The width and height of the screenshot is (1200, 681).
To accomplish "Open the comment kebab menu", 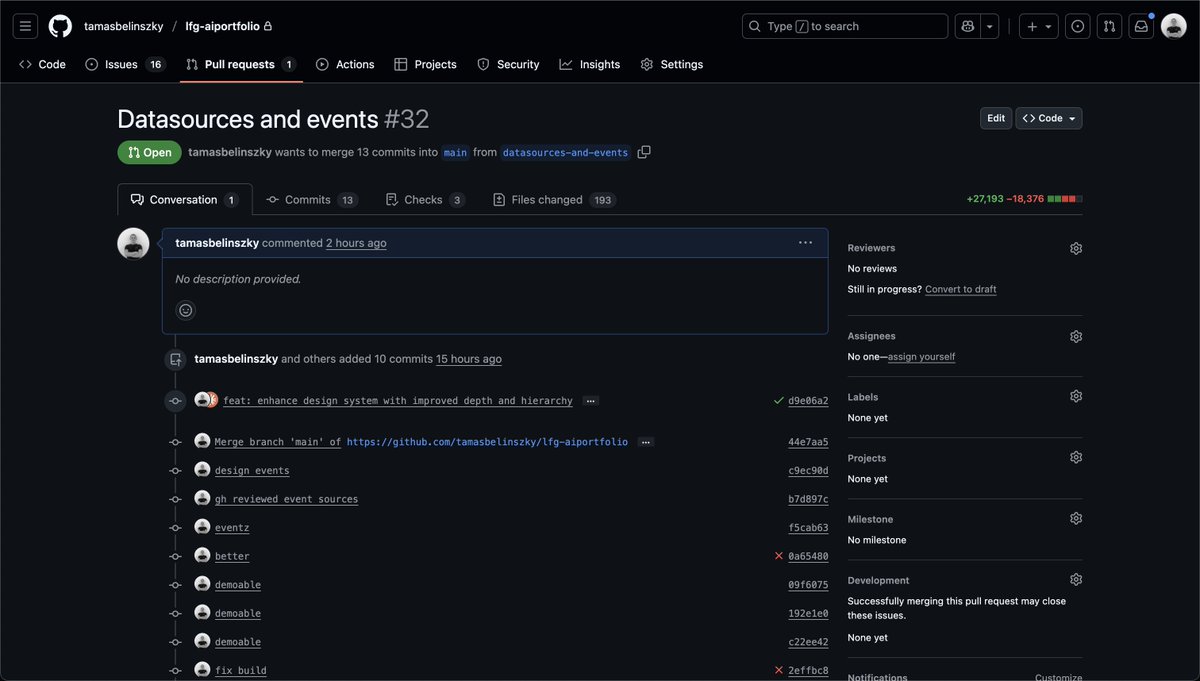I will click(806, 241).
